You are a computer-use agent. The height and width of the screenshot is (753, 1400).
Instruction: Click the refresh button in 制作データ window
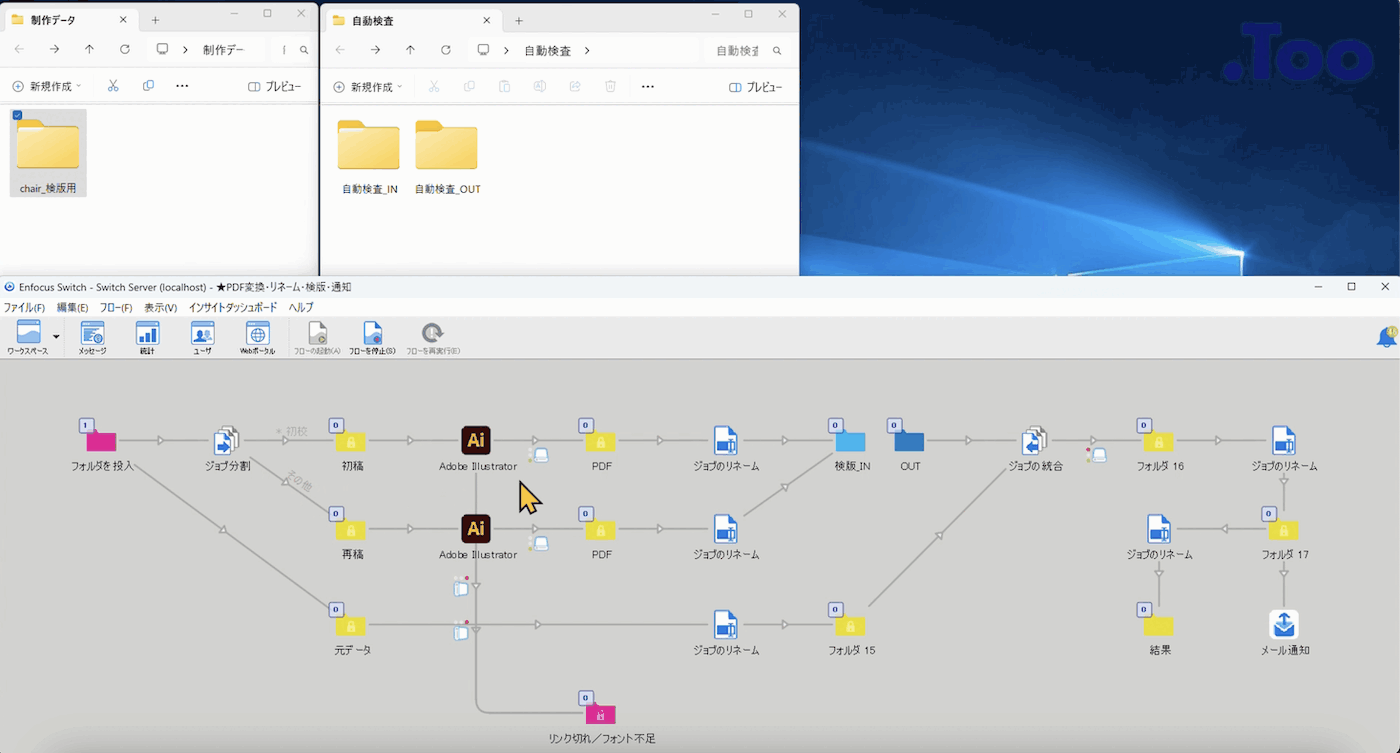click(x=125, y=50)
